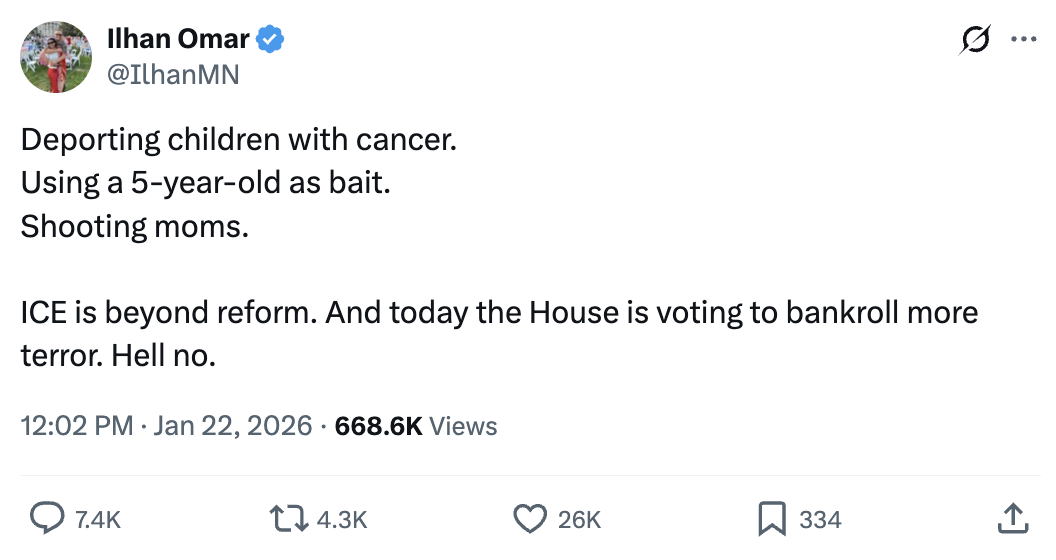
Task: Click the Grok slashed-circle icon
Action: pyautogui.click(x=974, y=40)
